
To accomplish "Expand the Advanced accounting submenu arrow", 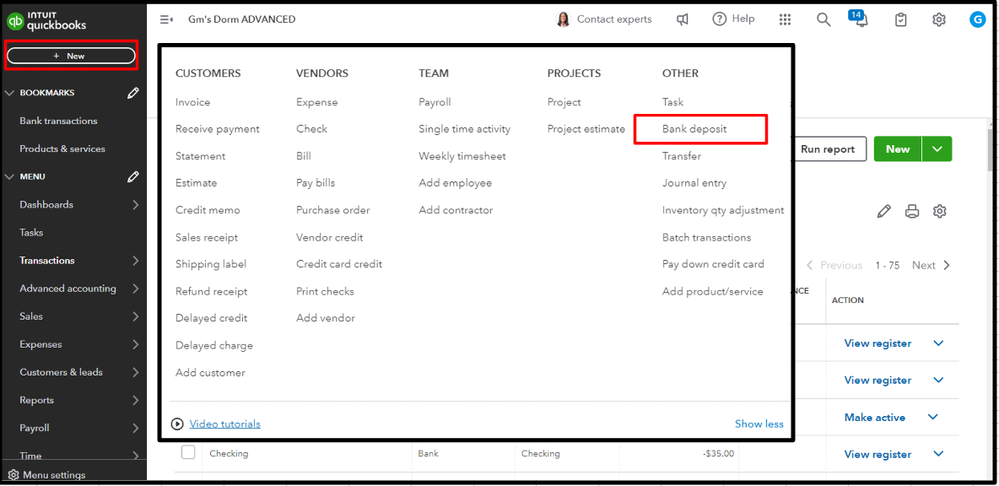I will click(135, 289).
